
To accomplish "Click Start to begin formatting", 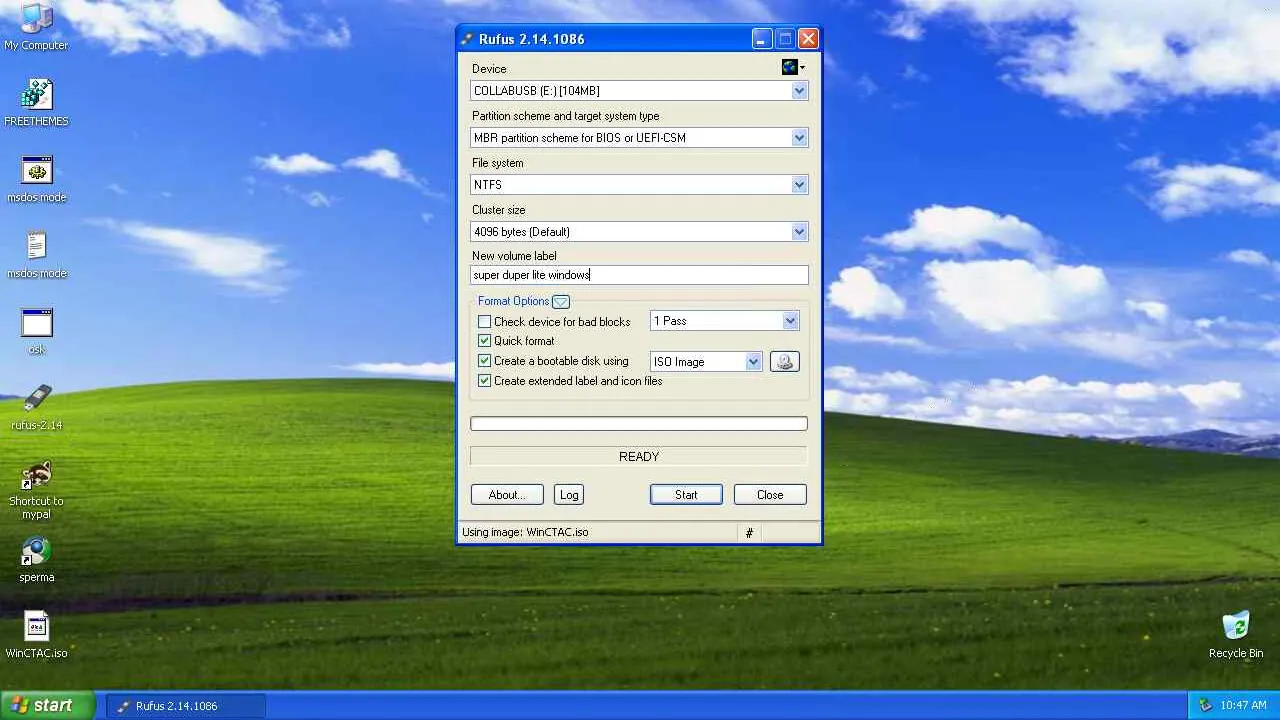I will pos(686,495).
